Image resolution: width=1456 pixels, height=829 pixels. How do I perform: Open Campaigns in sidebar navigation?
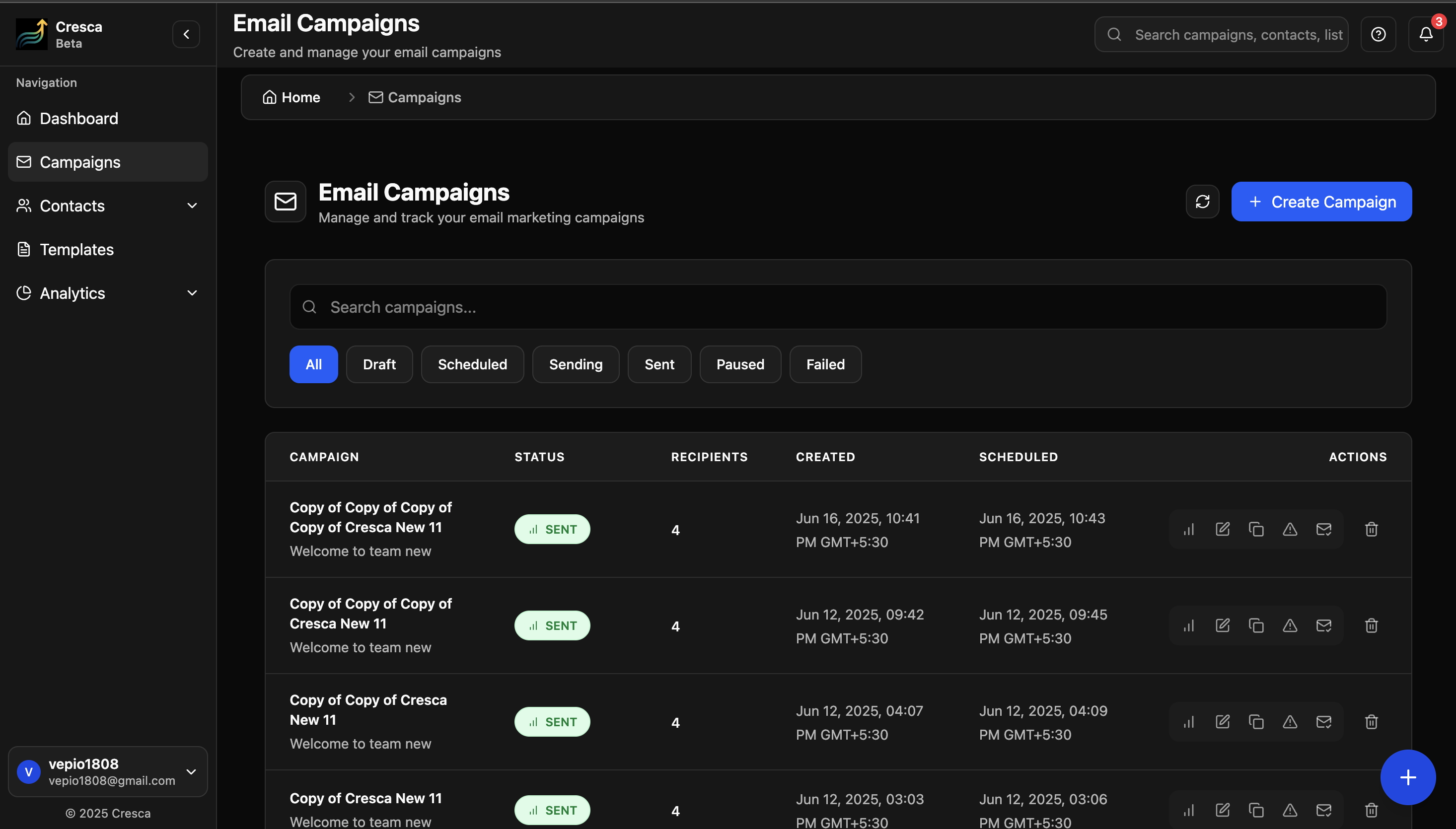point(108,162)
